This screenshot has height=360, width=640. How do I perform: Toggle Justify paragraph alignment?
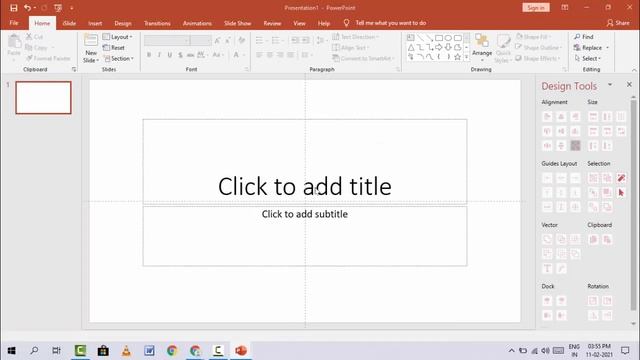tap(290, 55)
